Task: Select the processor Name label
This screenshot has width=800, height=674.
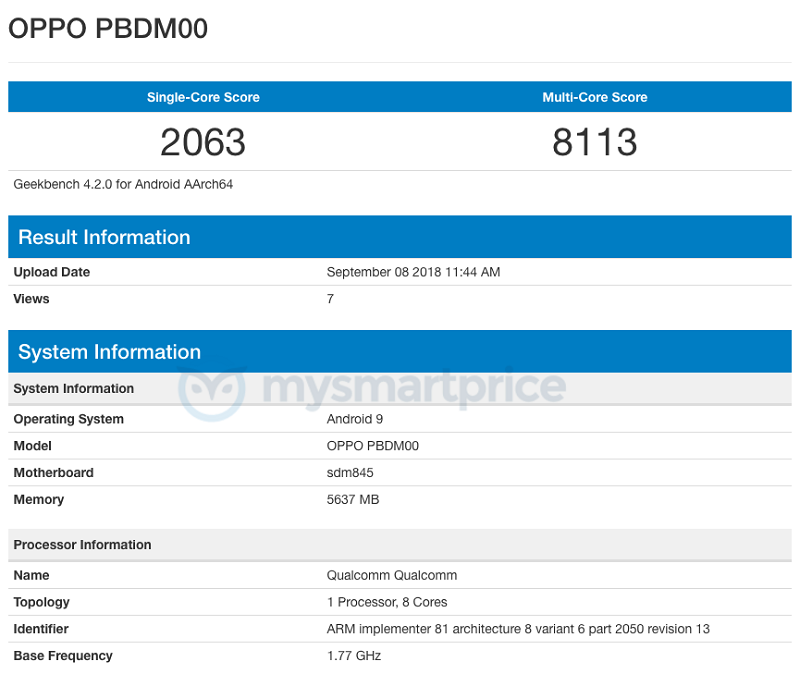Action: [31, 576]
